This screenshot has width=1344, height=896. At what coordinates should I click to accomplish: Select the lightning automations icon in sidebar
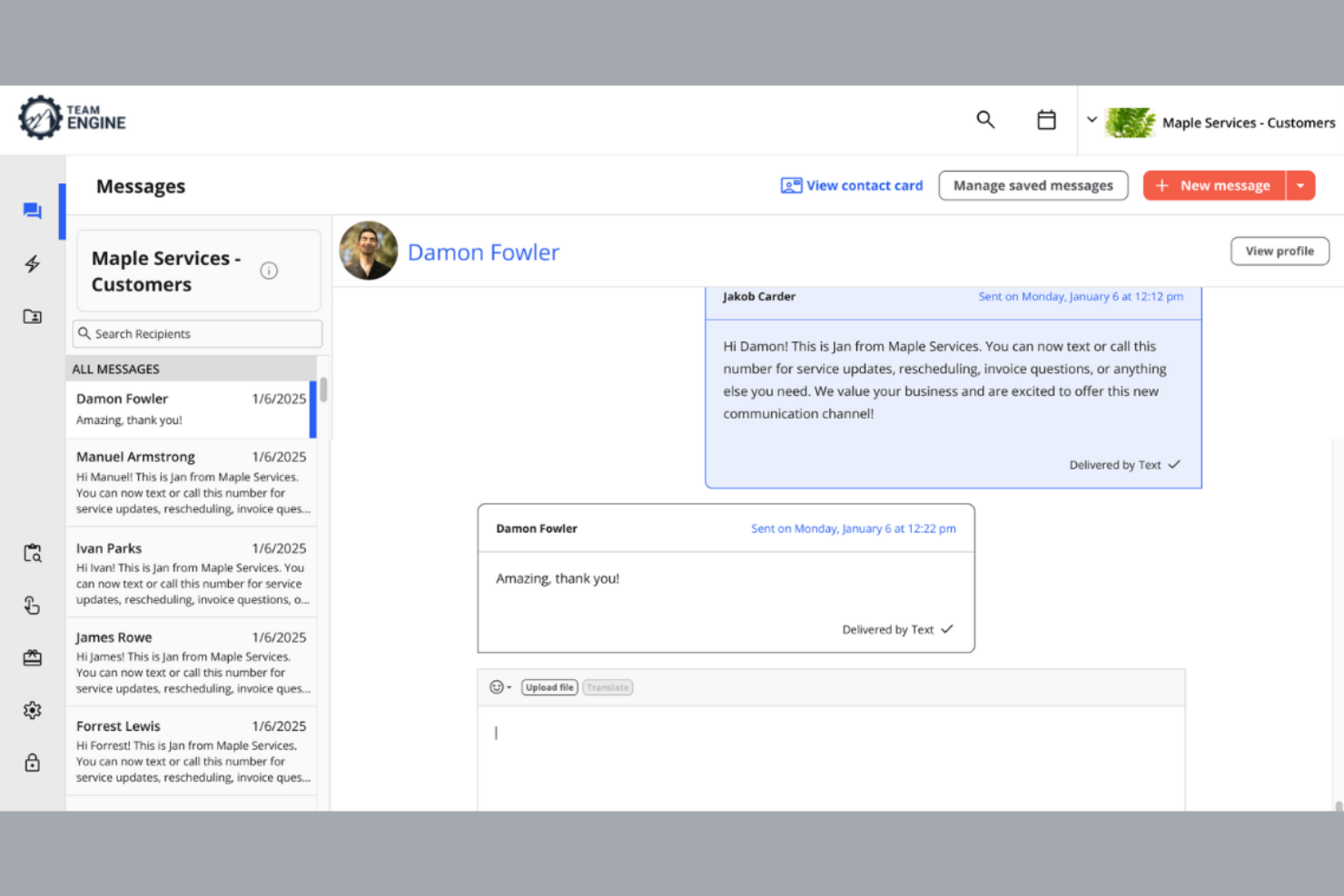click(33, 263)
